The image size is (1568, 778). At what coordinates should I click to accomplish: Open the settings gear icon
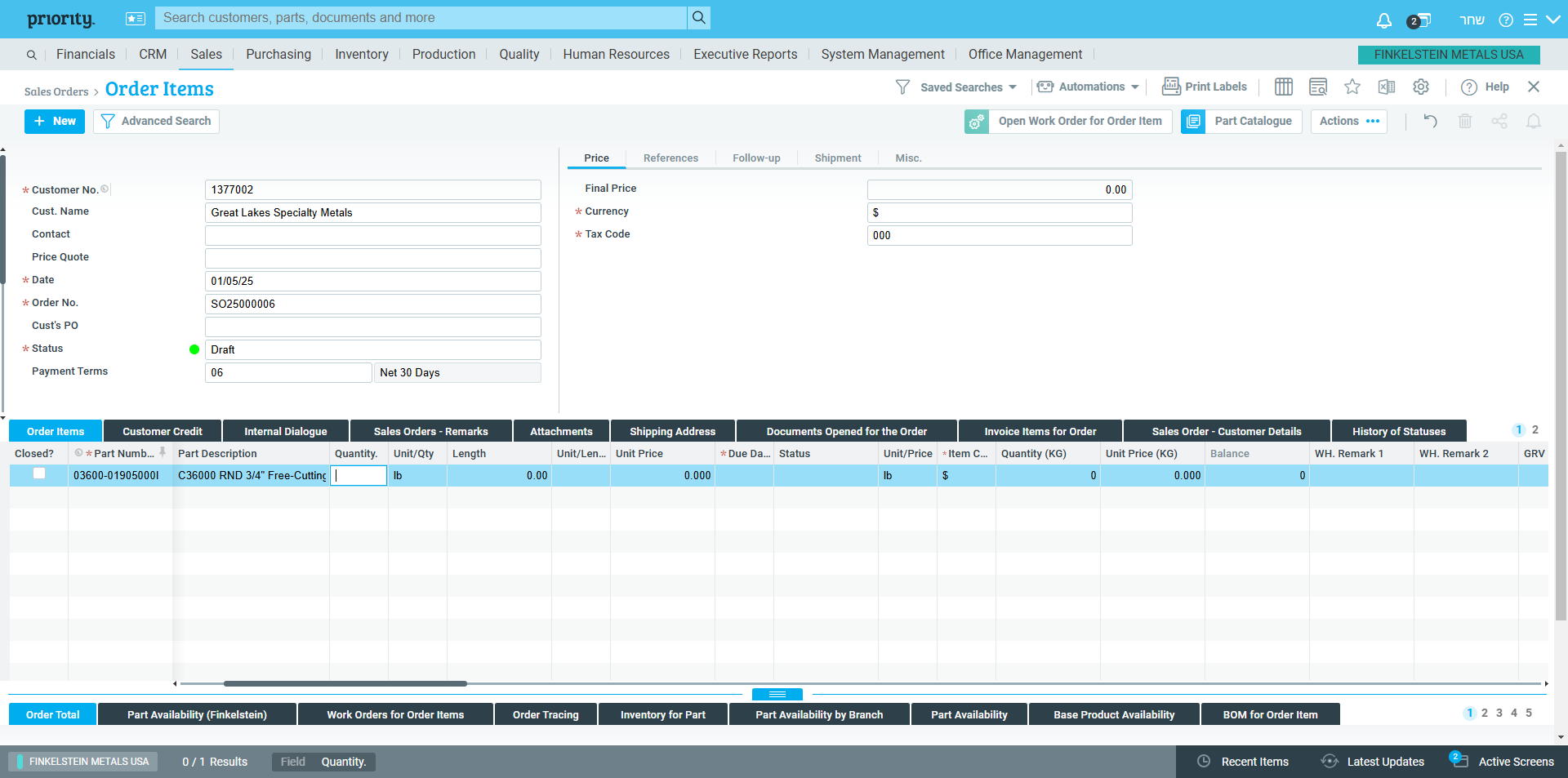tap(1421, 87)
